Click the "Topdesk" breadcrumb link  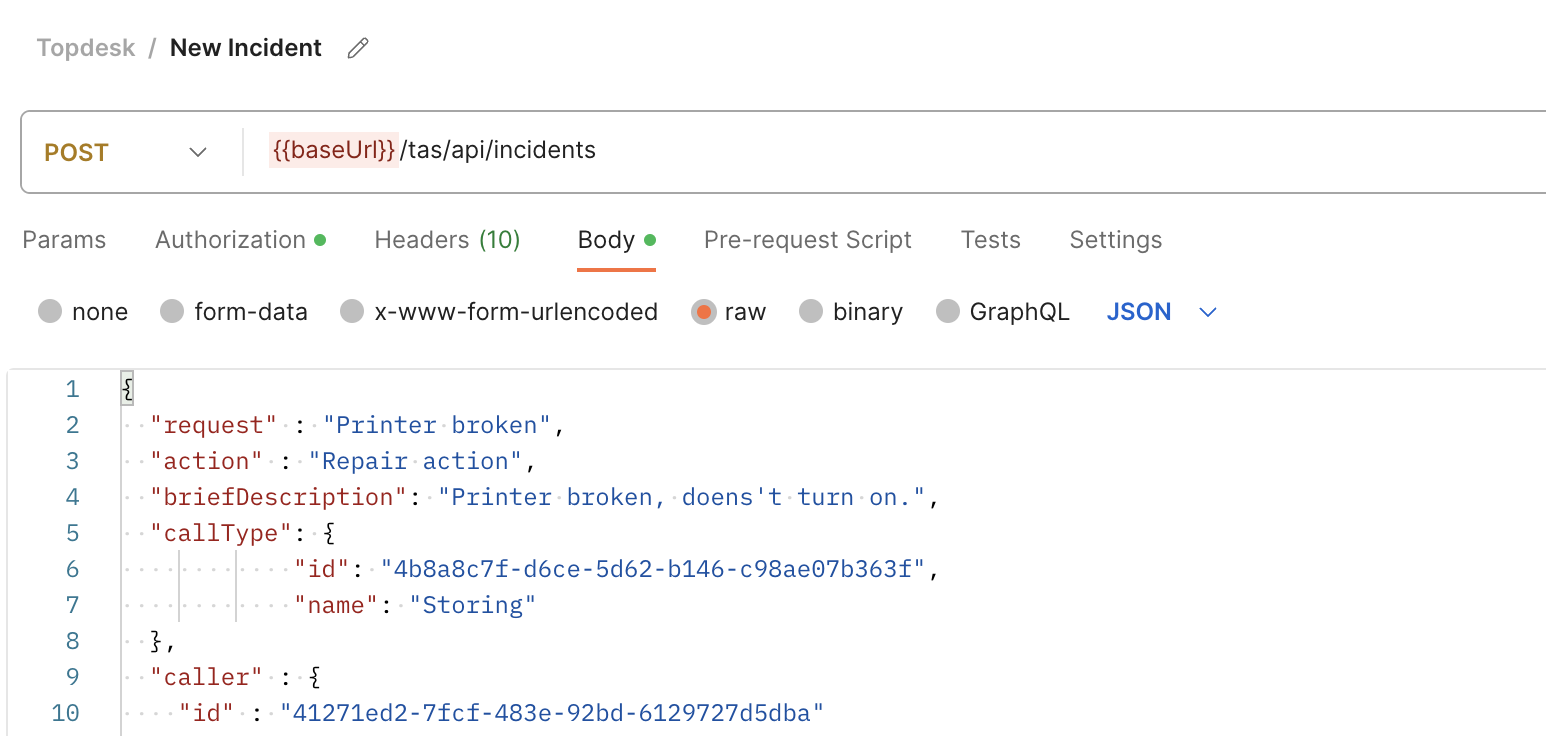tap(85, 47)
